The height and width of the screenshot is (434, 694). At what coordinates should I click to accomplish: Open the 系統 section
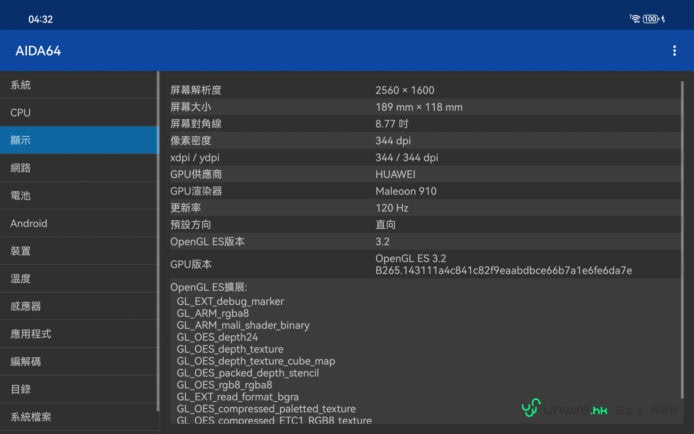tap(79, 85)
